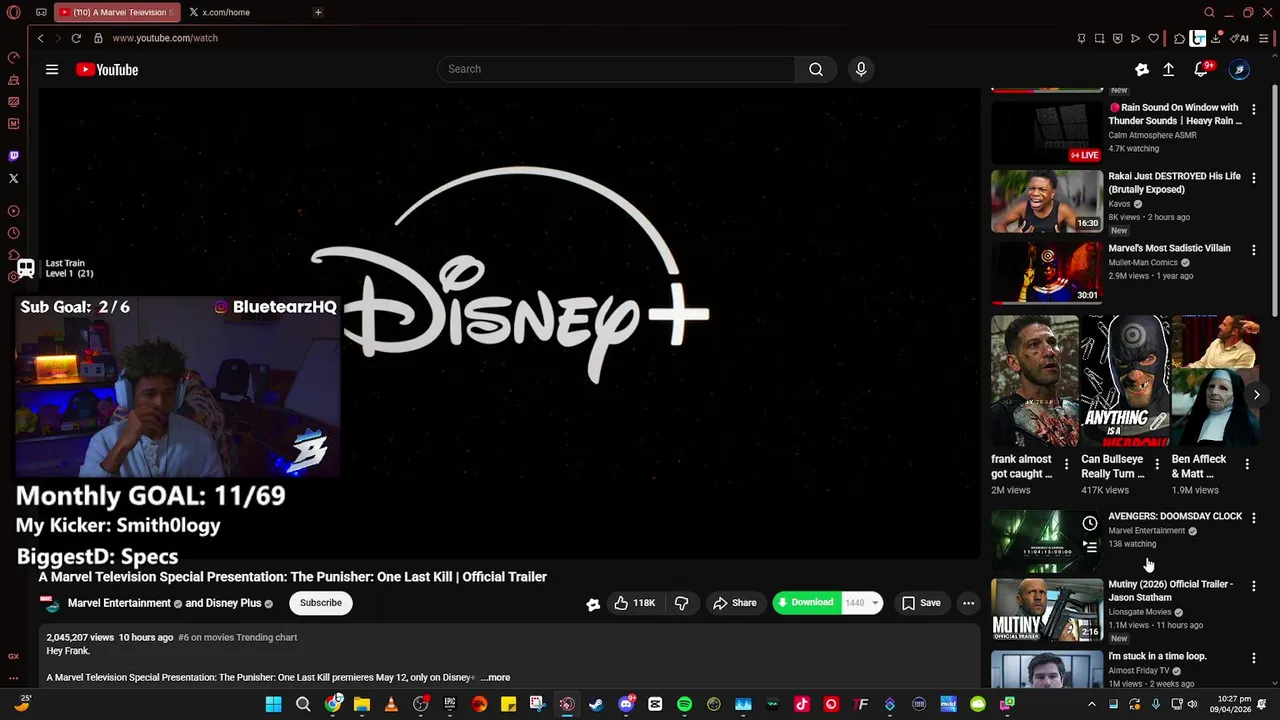The image size is (1280, 720).
Task: Open the YouTube Create upload arrow icon
Action: pos(1168,69)
